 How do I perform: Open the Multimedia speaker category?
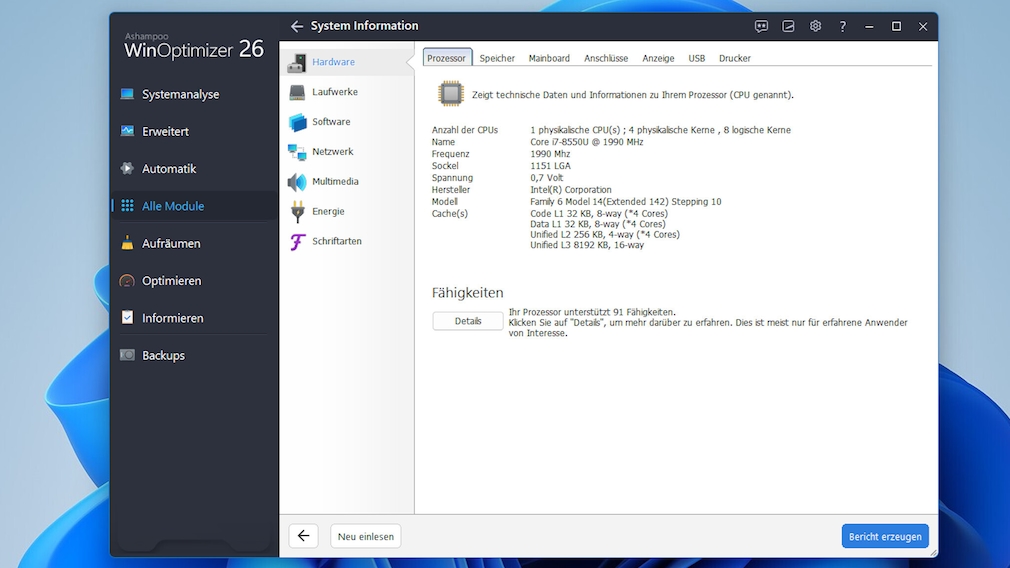pos(335,182)
